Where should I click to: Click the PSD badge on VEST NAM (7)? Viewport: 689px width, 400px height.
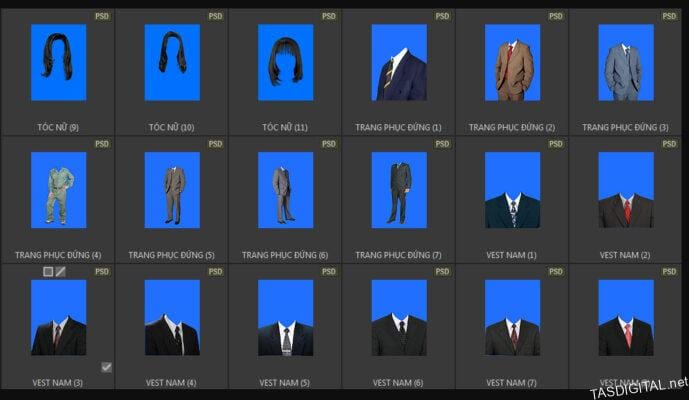tap(555, 272)
